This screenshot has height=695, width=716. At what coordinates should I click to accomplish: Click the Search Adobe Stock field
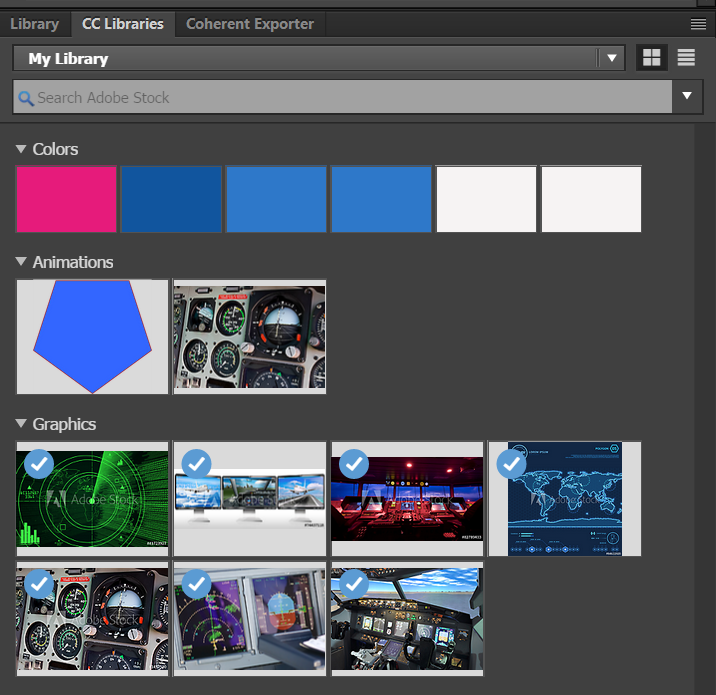pyautogui.click(x=340, y=98)
